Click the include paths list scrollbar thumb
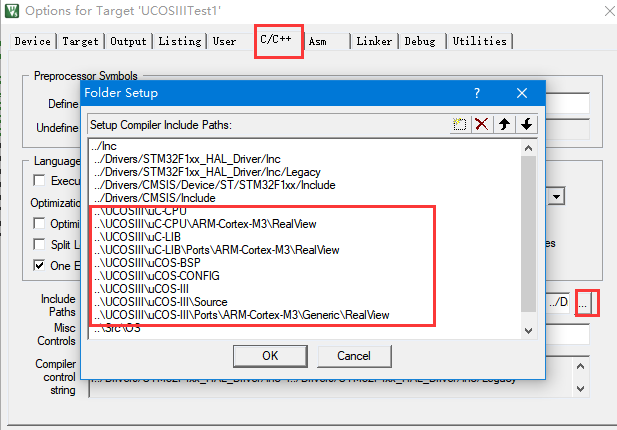The image size is (617, 430). (528, 234)
